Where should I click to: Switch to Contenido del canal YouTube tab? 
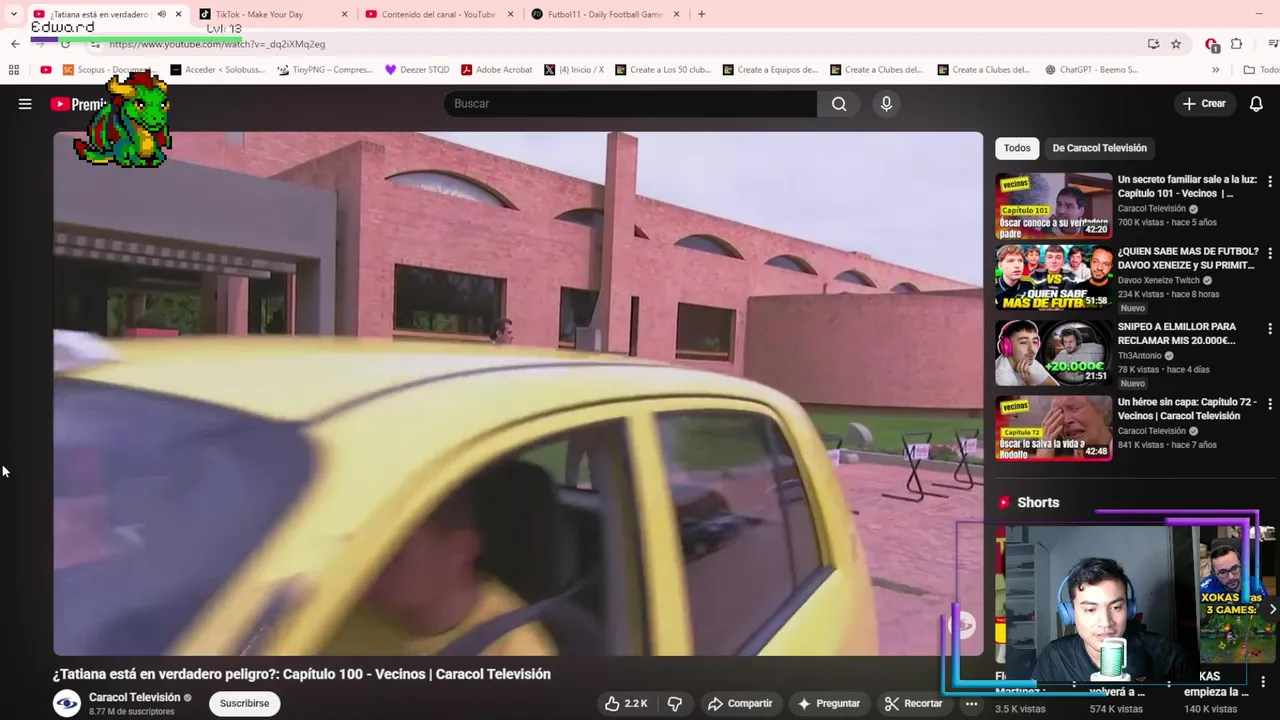coord(438,14)
